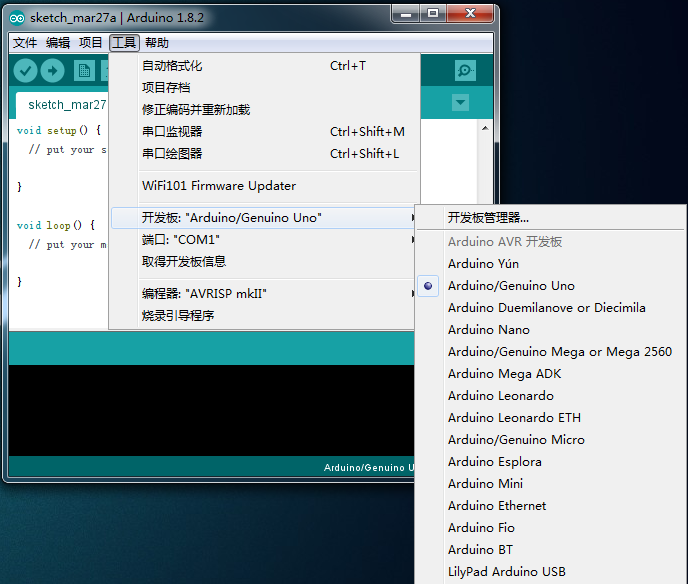Select Arduino Fio board
Screen dimensions: 688x584
coord(551,528)
